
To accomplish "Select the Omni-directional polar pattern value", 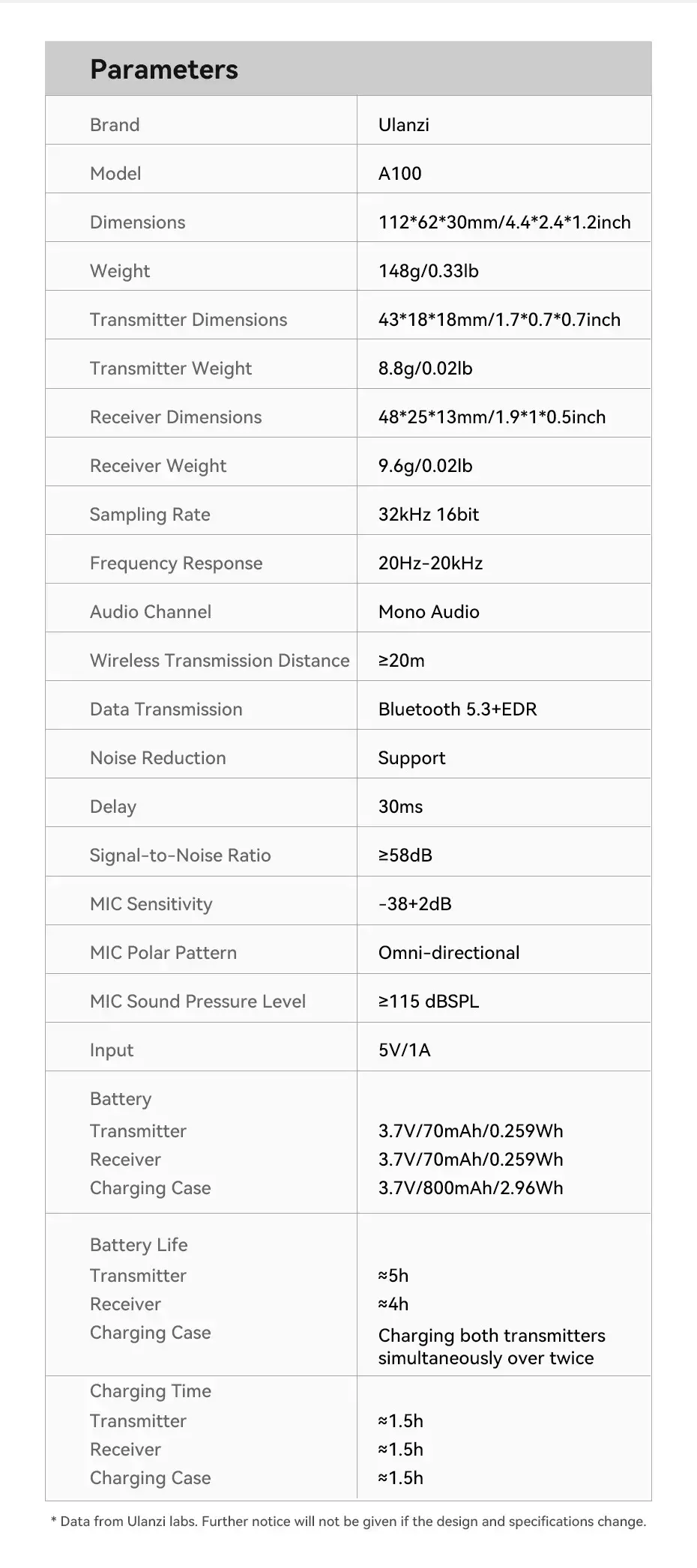I will pos(448,953).
